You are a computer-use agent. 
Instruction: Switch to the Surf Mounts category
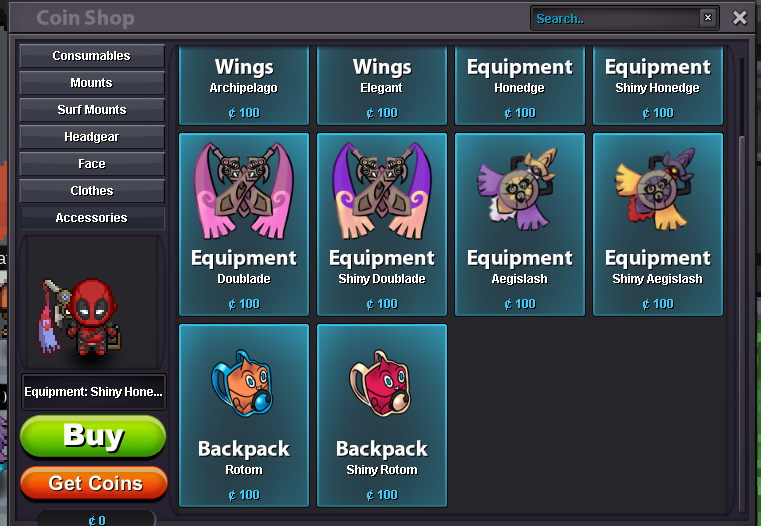pos(92,110)
